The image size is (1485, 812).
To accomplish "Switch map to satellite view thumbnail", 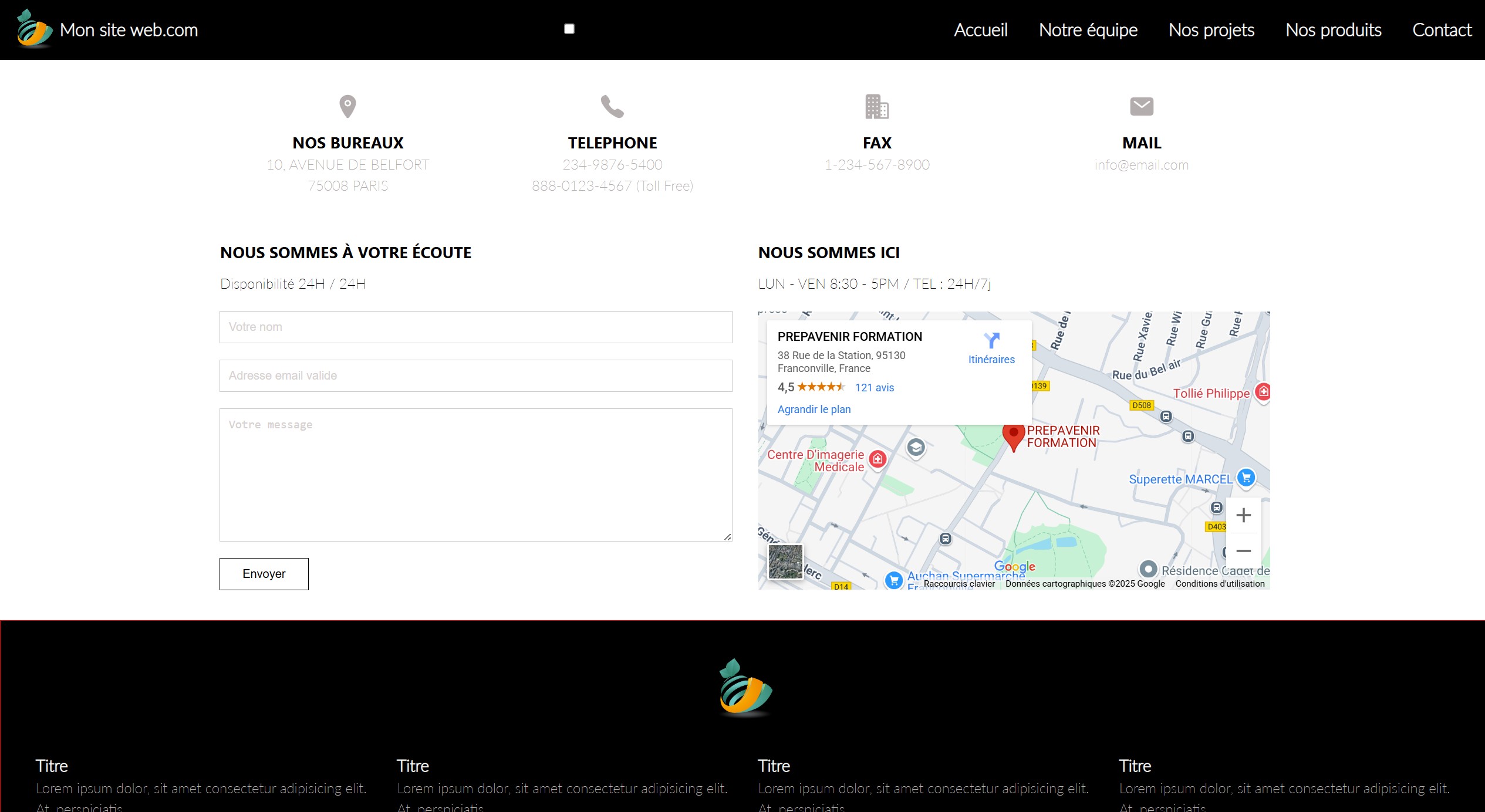I will pyautogui.click(x=785, y=561).
